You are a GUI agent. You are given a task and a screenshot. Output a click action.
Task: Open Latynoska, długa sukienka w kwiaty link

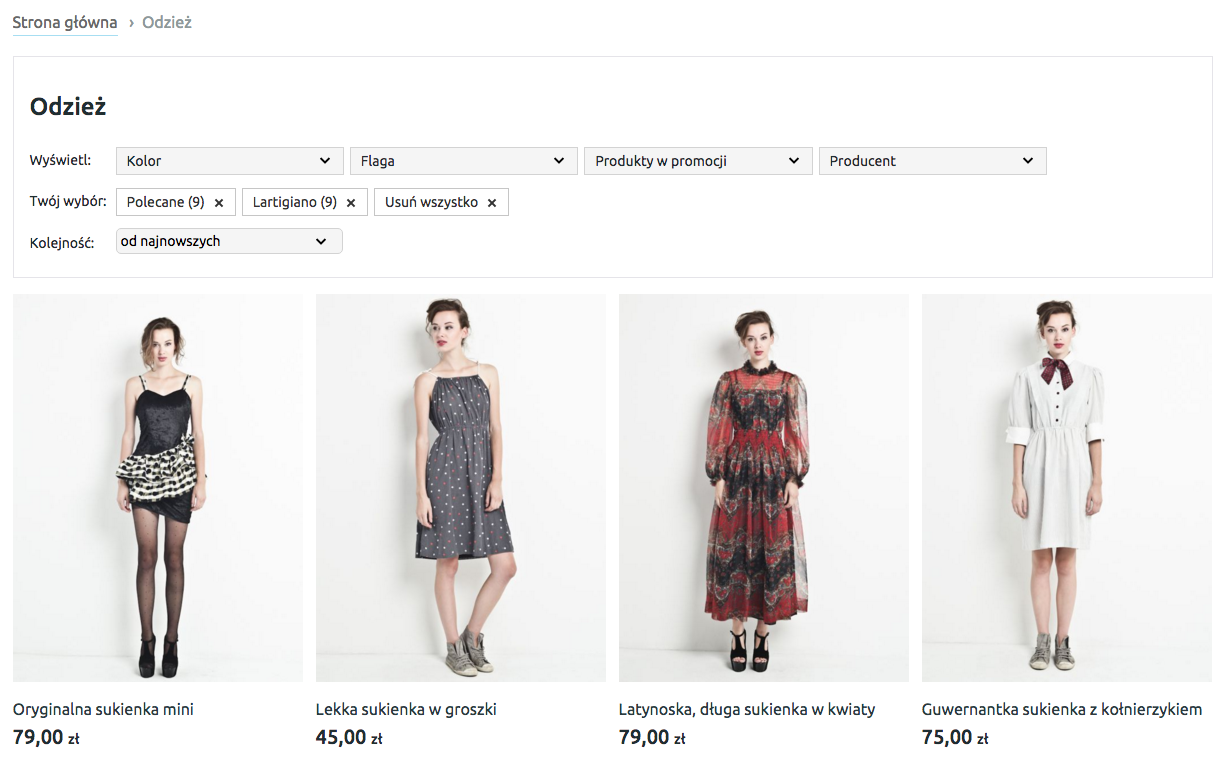(x=747, y=709)
